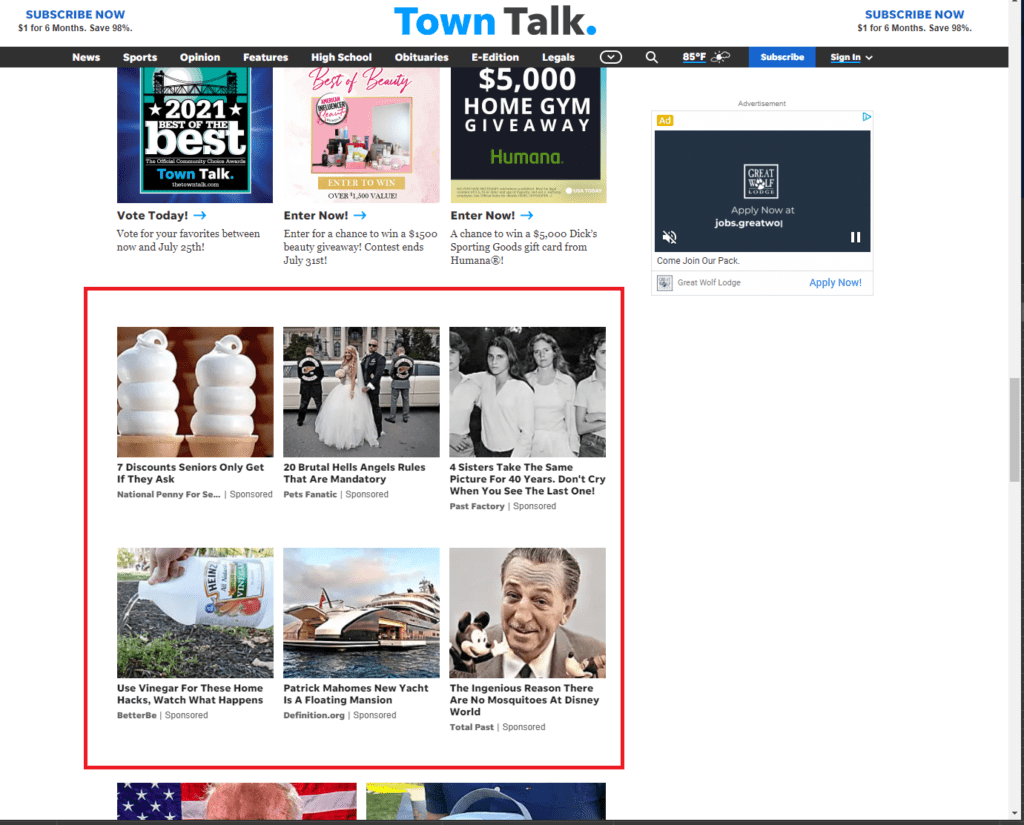Click the page vertical scrollbar thumb
Viewport: 1024px width, 825px height.
point(1014,430)
